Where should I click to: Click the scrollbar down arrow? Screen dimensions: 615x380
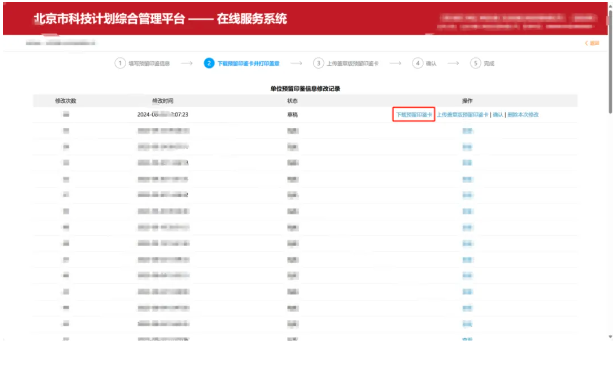coord(610,336)
